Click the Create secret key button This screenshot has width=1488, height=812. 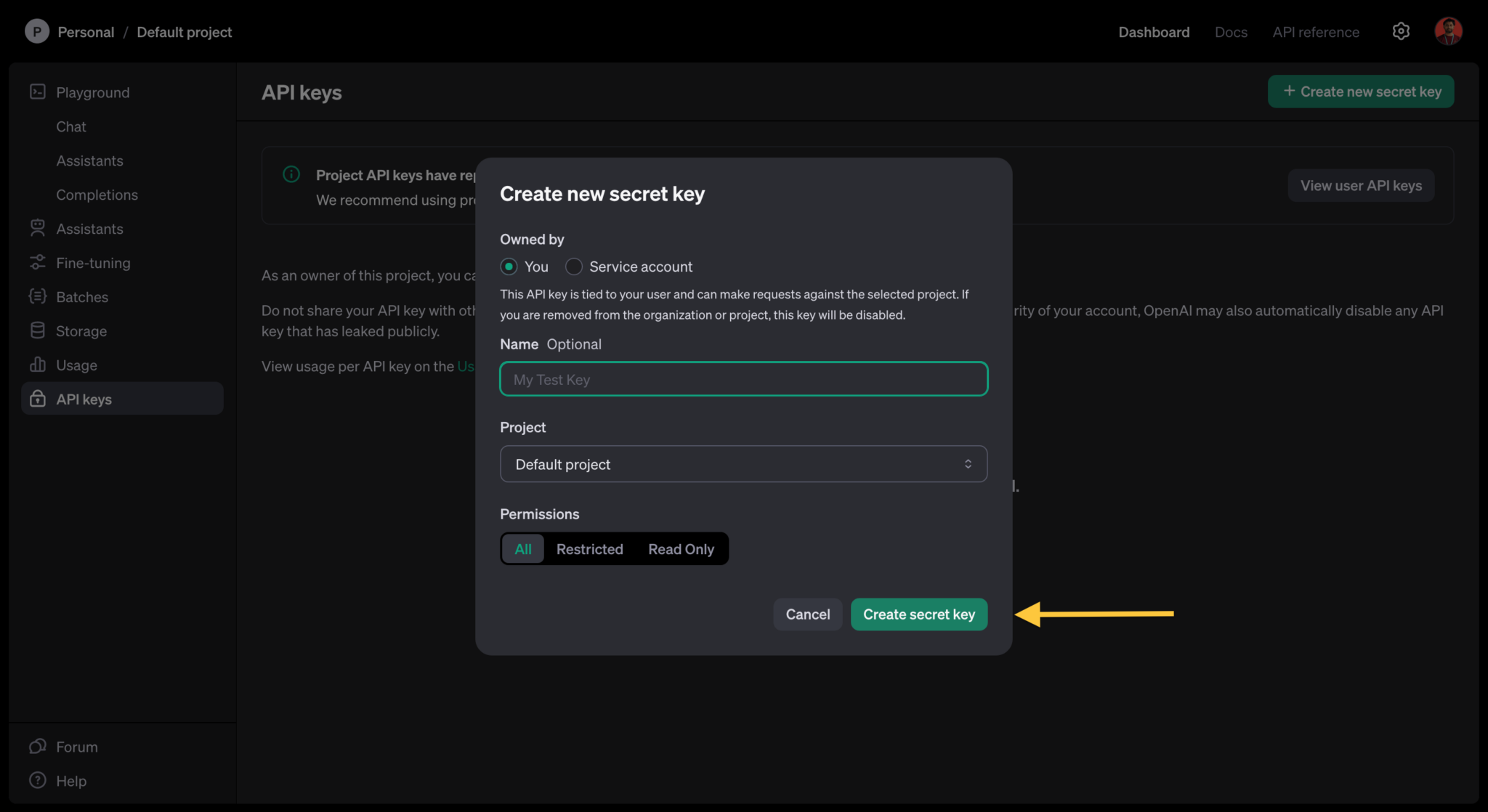(x=918, y=614)
